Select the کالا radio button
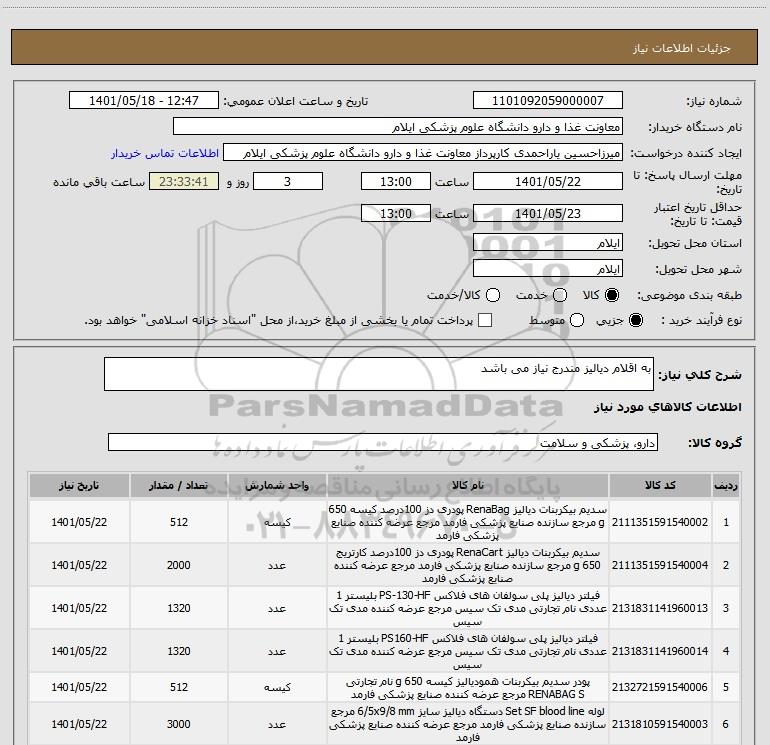 (x=612, y=295)
